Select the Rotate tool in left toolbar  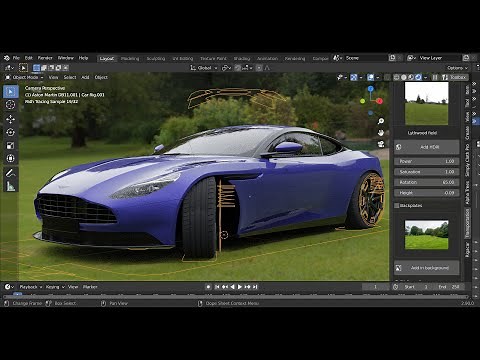(11, 132)
